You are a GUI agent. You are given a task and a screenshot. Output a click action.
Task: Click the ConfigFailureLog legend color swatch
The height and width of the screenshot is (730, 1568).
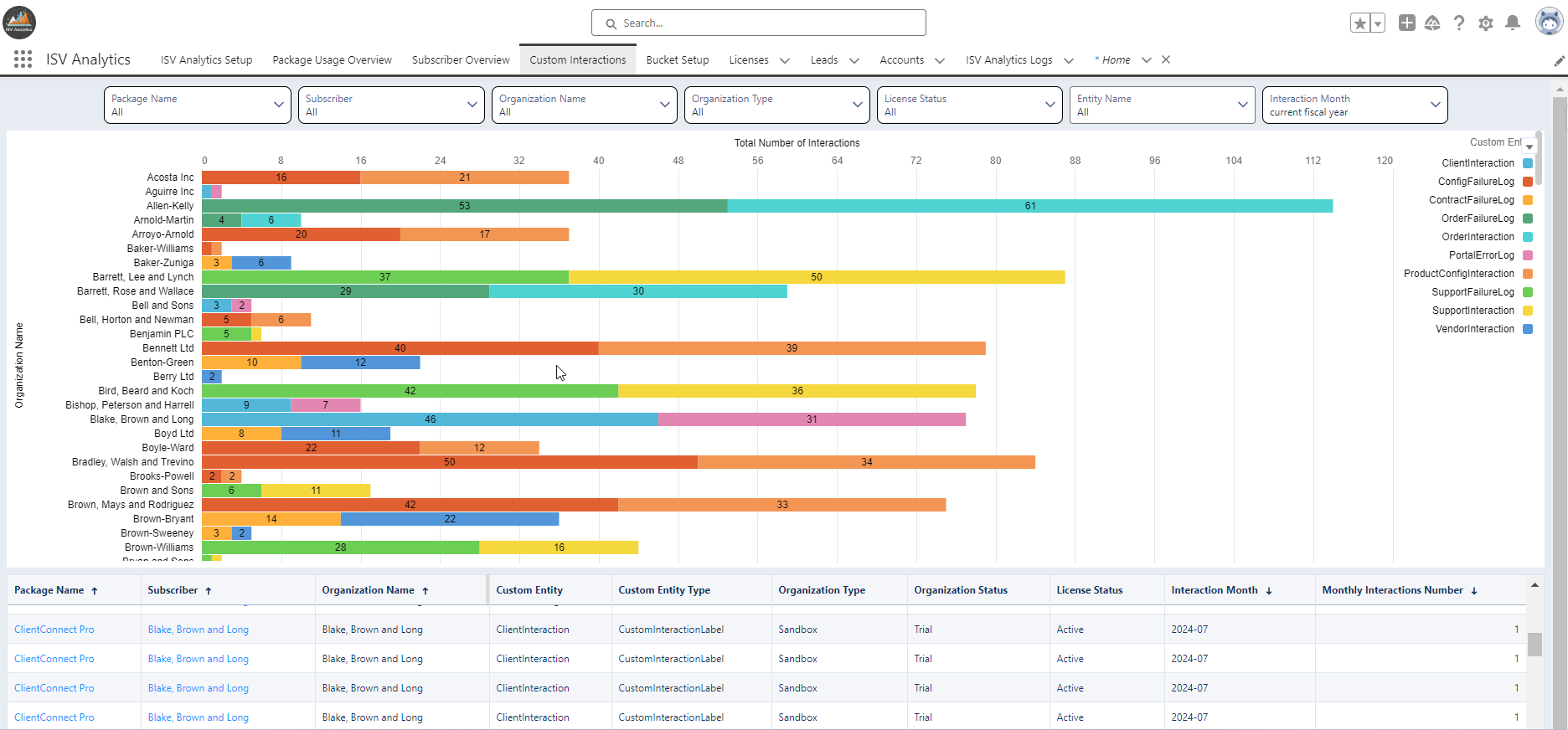(1528, 182)
